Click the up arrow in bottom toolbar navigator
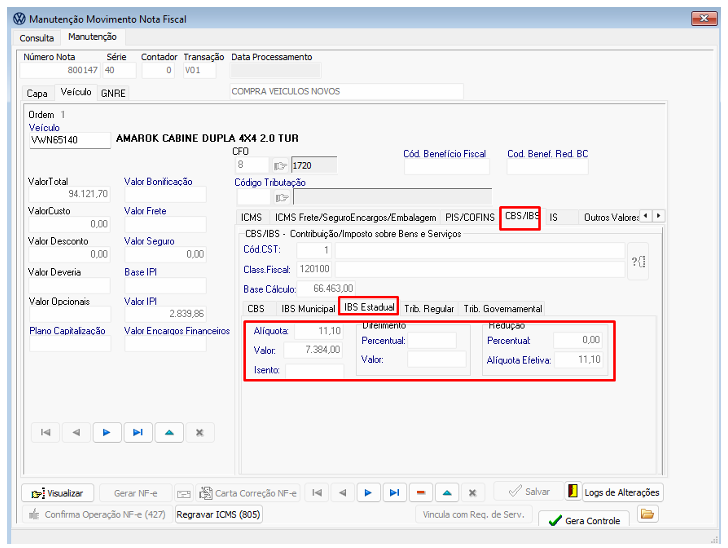728x548 pixels. pyautogui.click(x=447, y=493)
